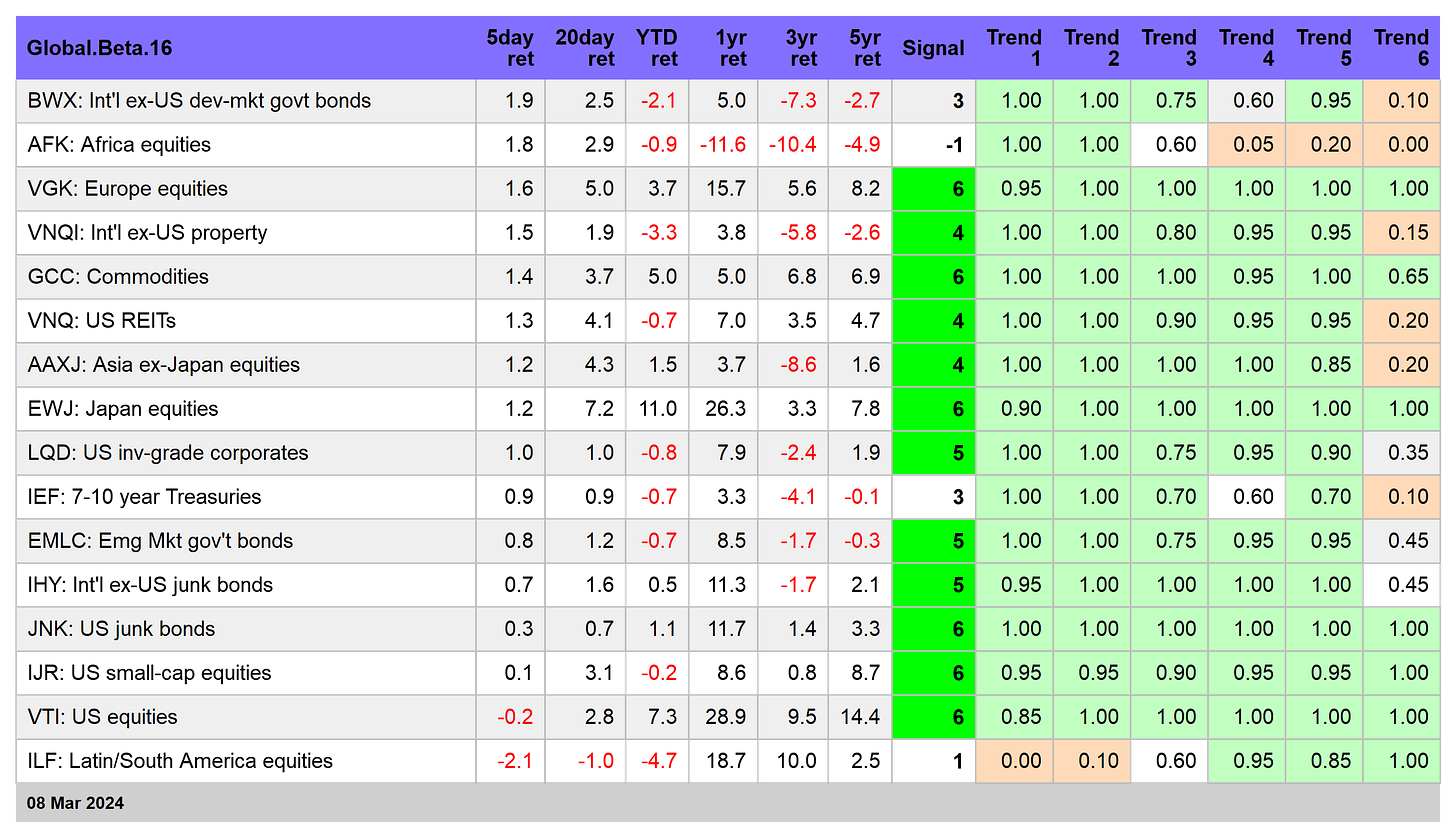This screenshot has height=838, width=1456.
Task: Click the Trend 3 column header
Action: click(1169, 48)
